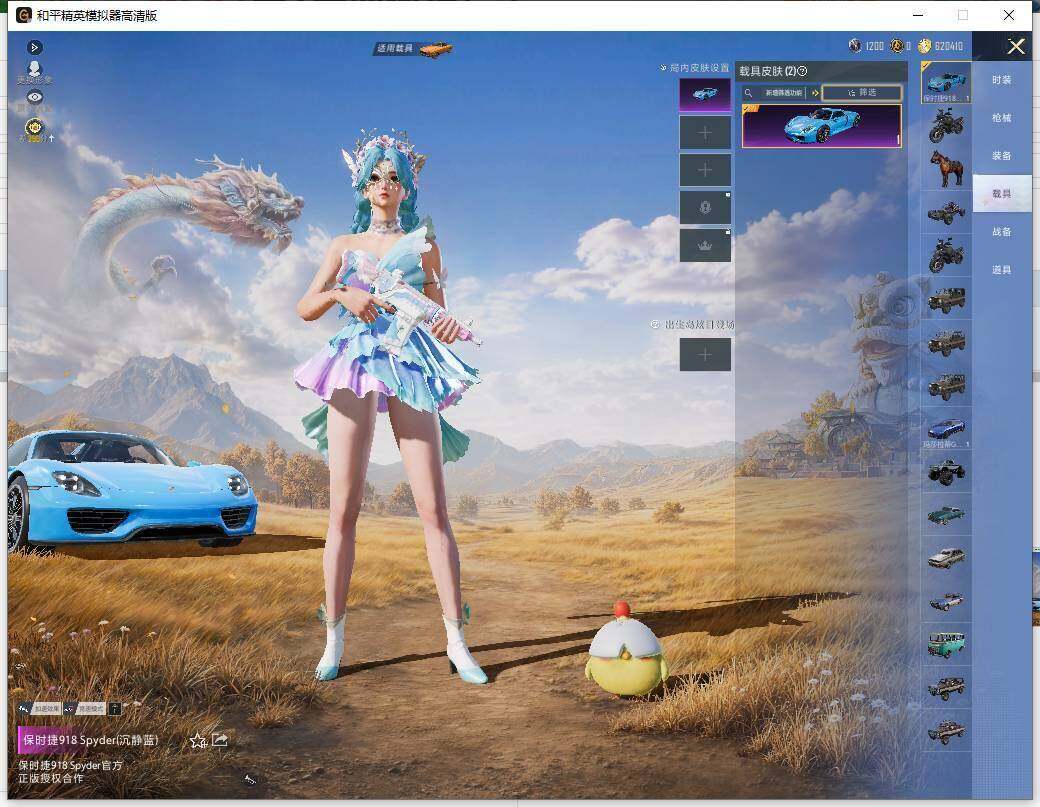Maximize the emulator window

coord(962,15)
